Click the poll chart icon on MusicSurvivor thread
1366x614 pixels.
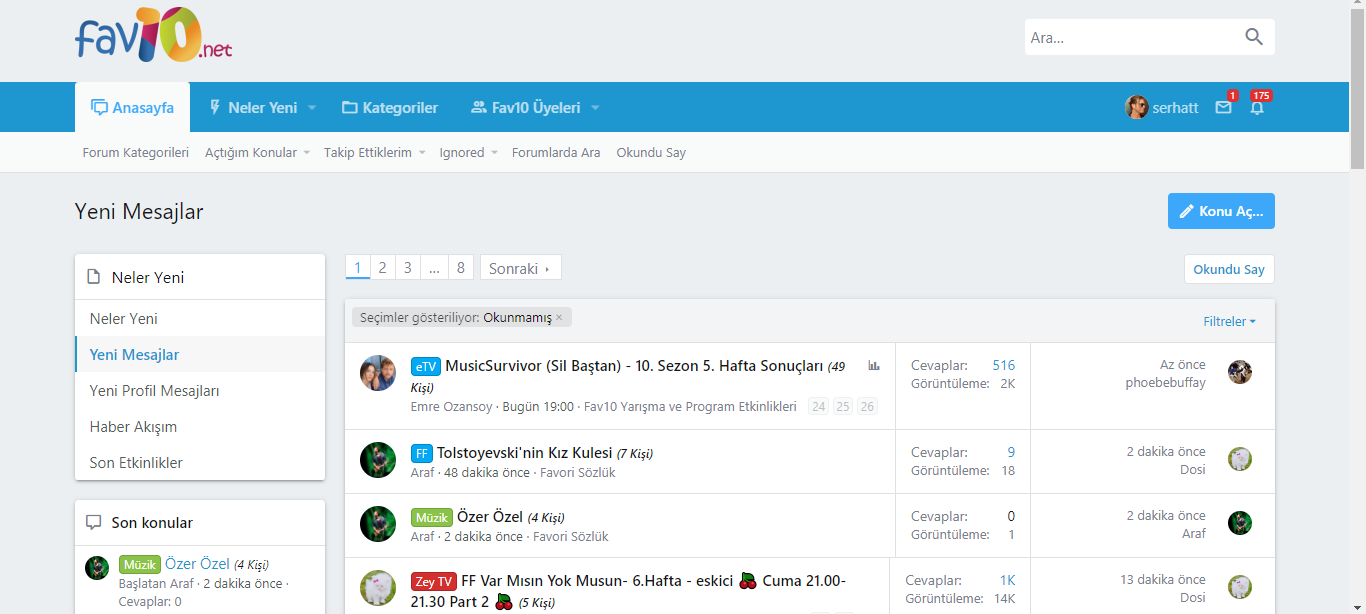tap(874, 366)
